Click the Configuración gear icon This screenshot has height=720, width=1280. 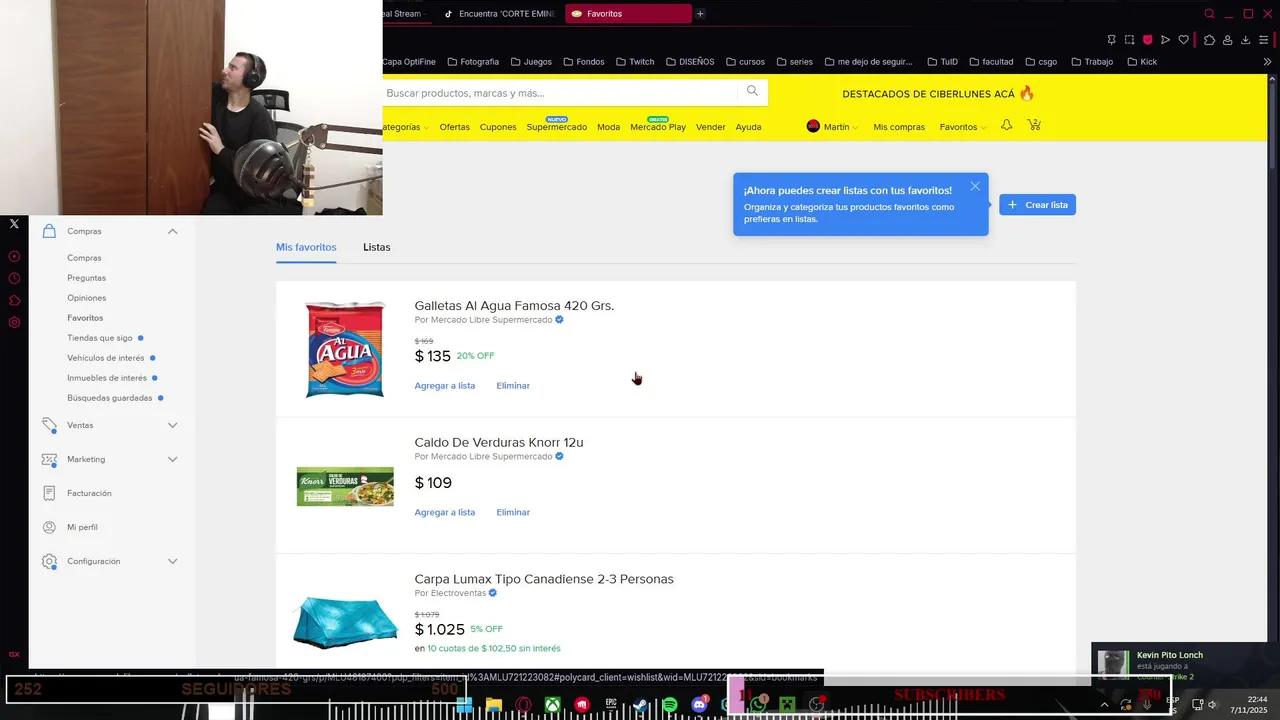(49, 561)
